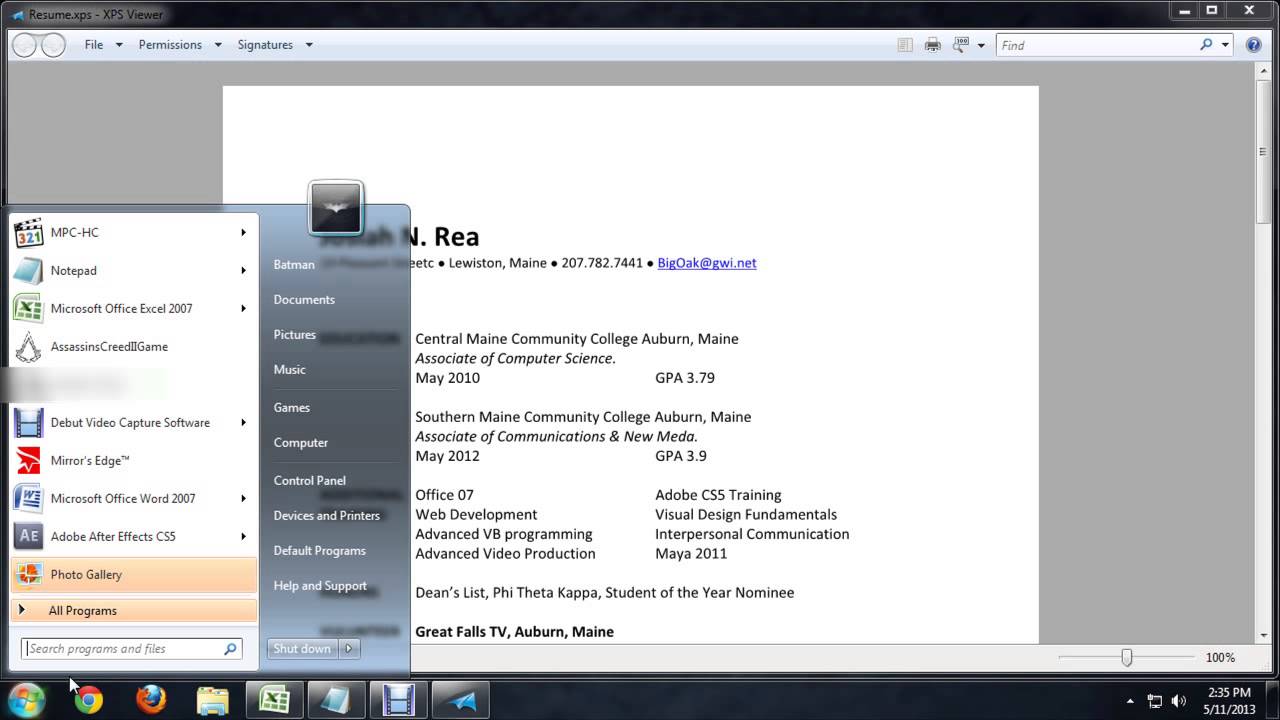Expand After Effects CS5 jump list arrow
The height and width of the screenshot is (720, 1280).
pyautogui.click(x=243, y=536)
